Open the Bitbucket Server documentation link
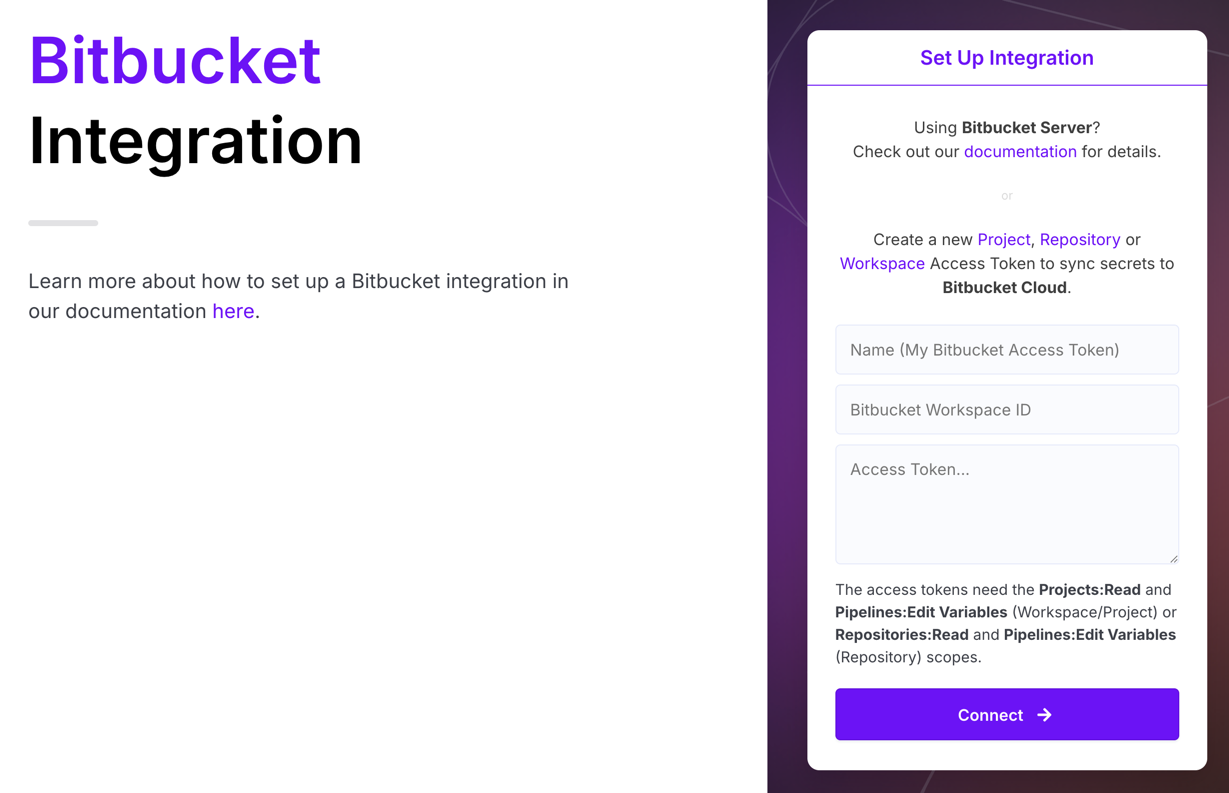 [x=1020, y=152]
